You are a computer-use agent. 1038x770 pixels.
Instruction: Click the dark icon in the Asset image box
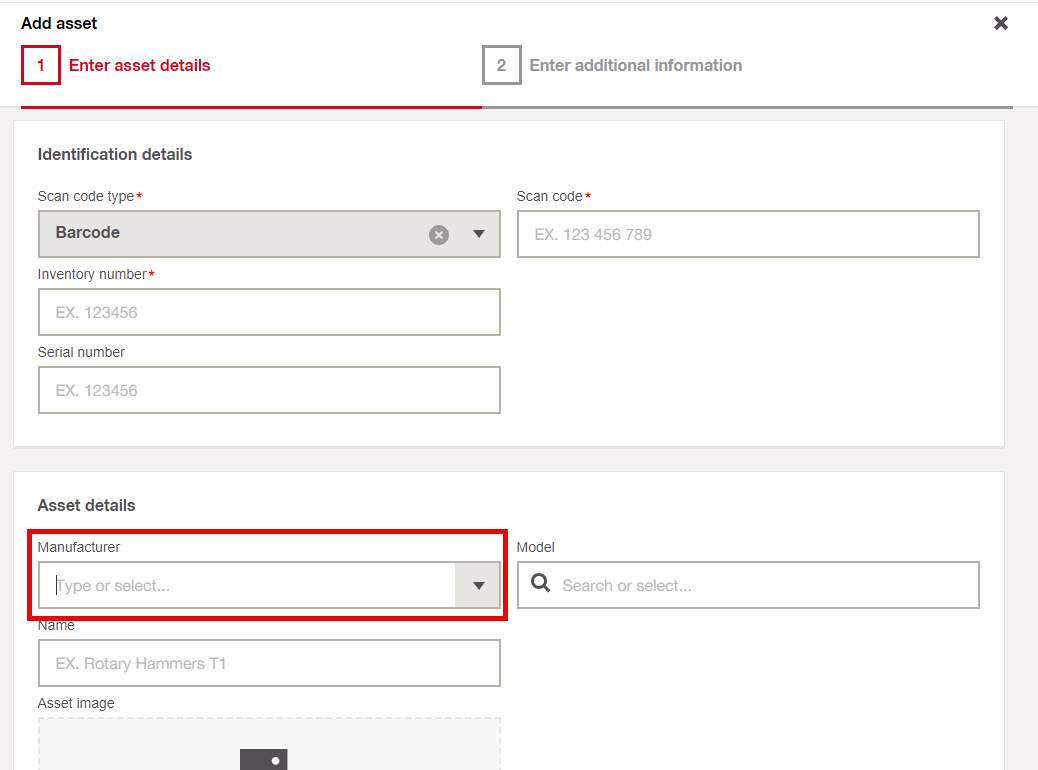(264, 760)
